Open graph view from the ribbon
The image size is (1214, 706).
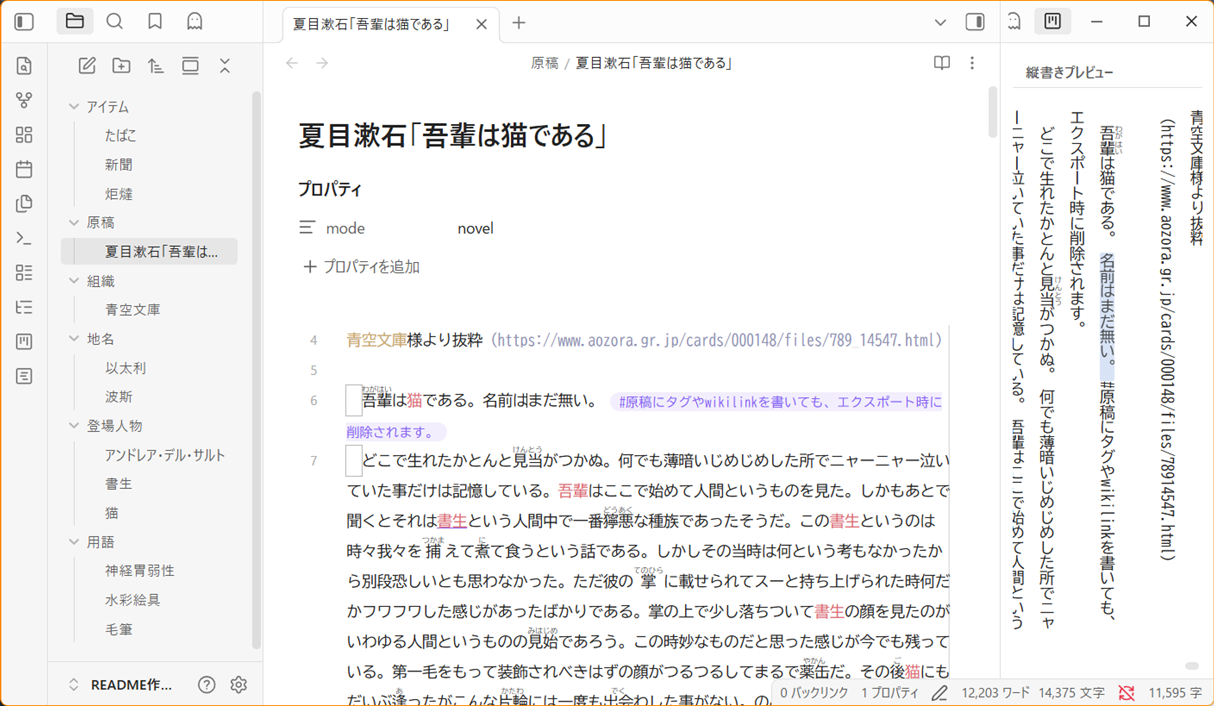(x=24, y=100)
